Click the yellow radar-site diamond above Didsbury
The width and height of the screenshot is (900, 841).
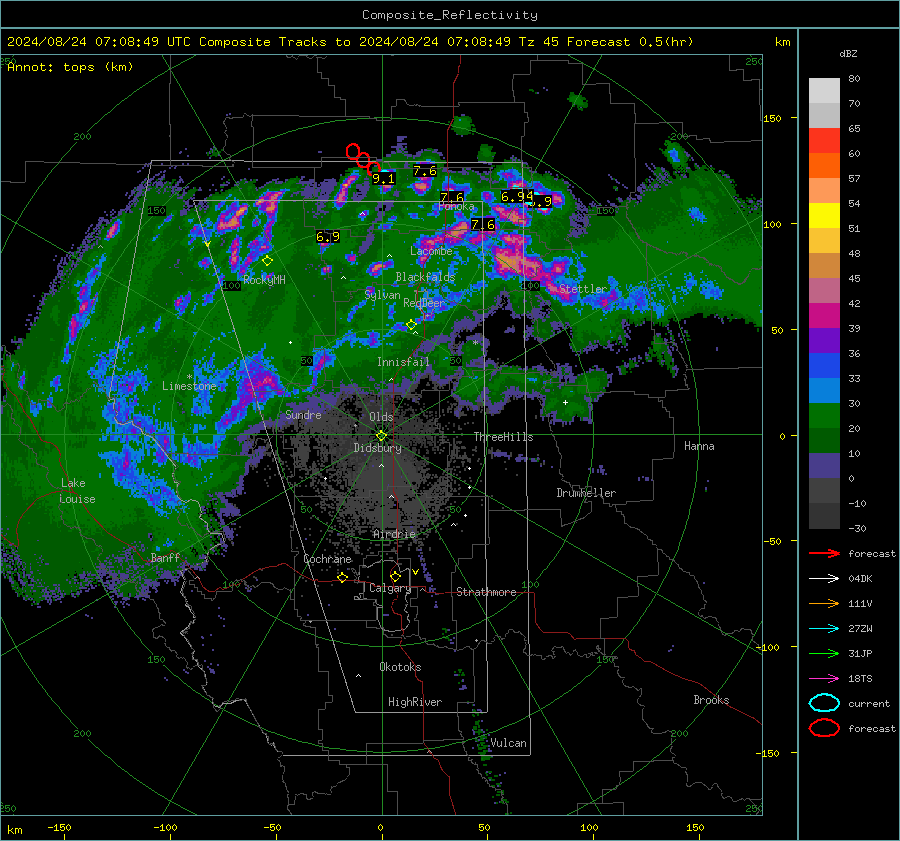click(381, 436)
